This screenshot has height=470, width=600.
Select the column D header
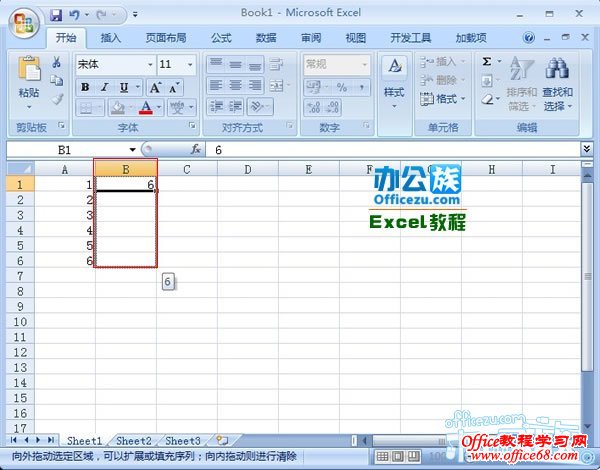click(x=248, y=169)
